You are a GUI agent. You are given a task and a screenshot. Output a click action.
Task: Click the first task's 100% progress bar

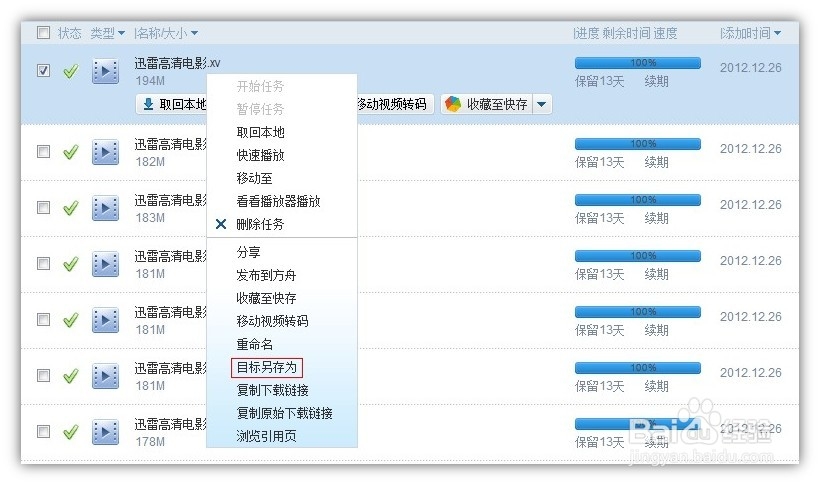click(x=637, y=63)
